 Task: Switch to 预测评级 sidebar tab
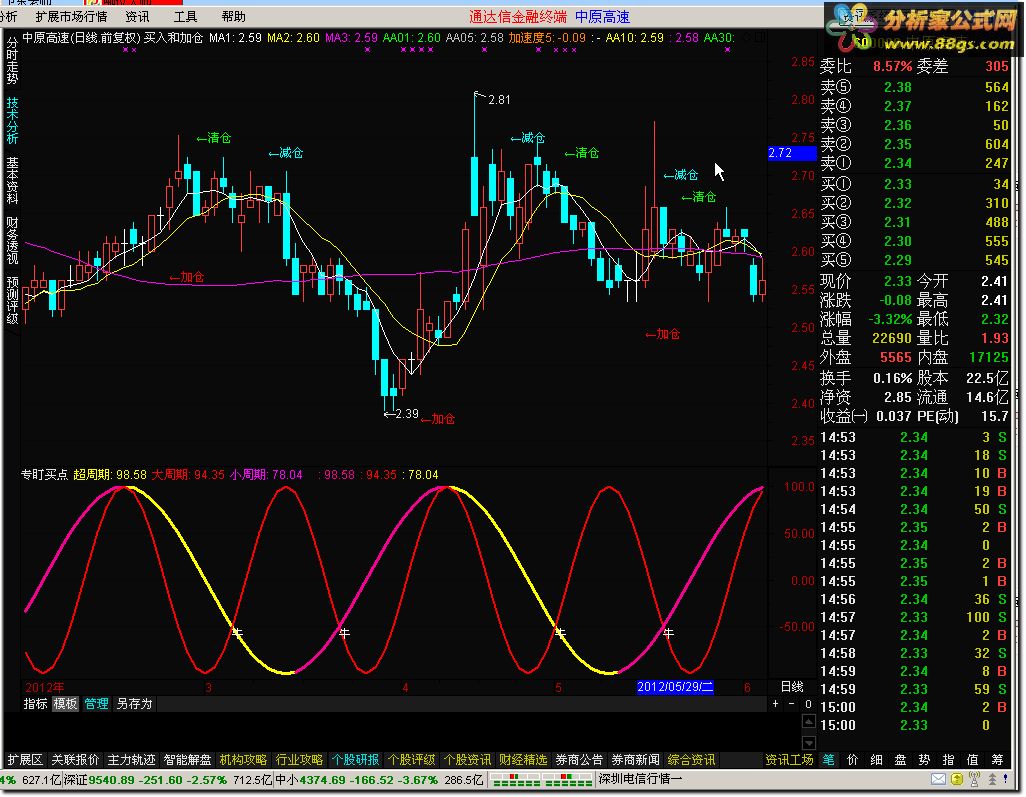pyautogui.click(x=12, y=300)
